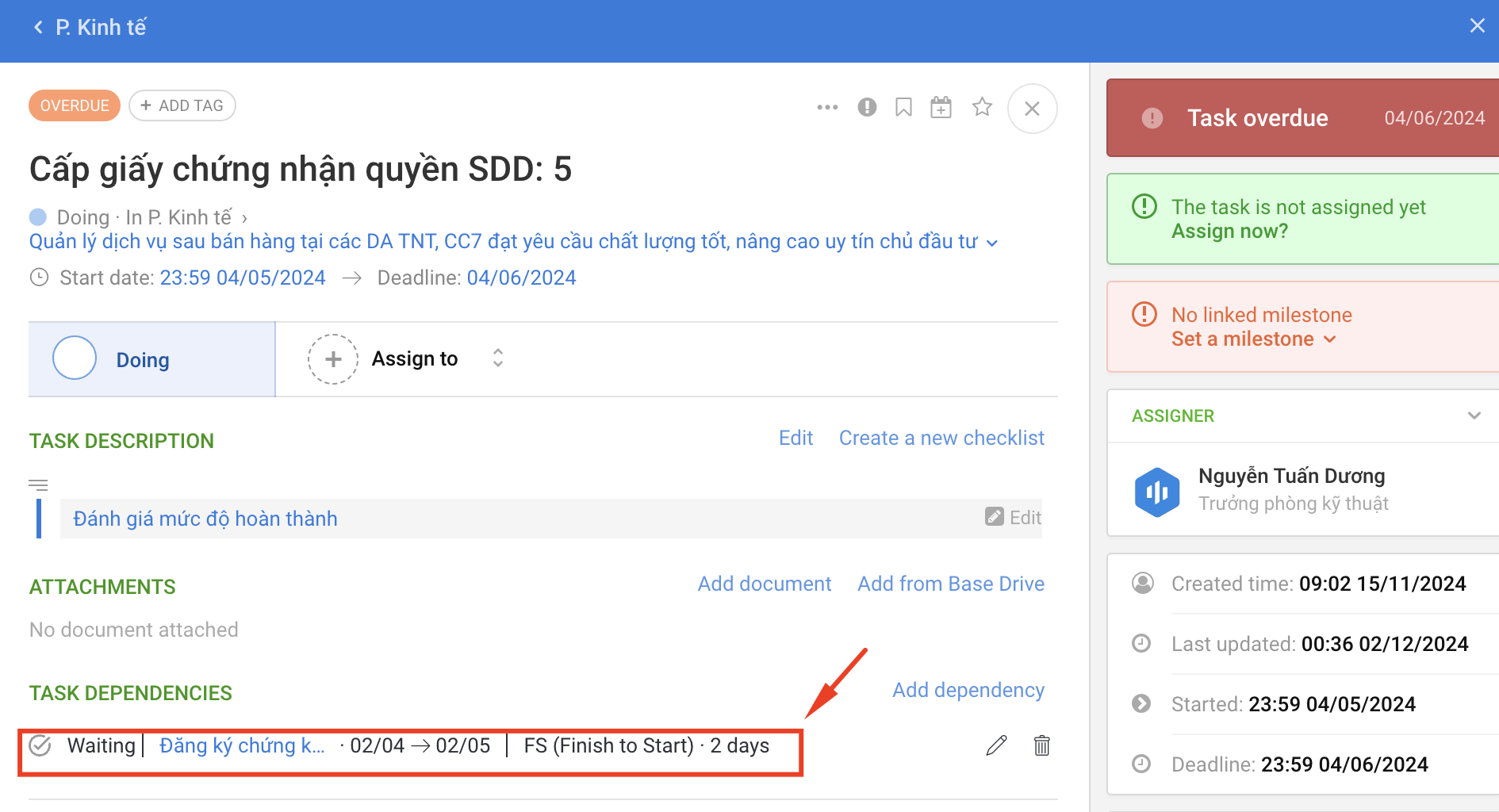Click Add dependency link

pyautogui.click(x=968, y=690)
